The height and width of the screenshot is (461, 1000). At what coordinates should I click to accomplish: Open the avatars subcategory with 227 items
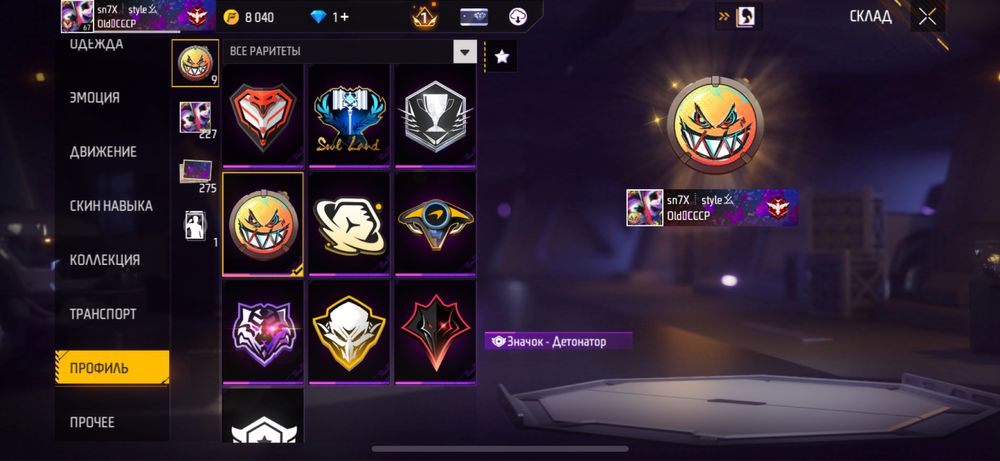195,118
